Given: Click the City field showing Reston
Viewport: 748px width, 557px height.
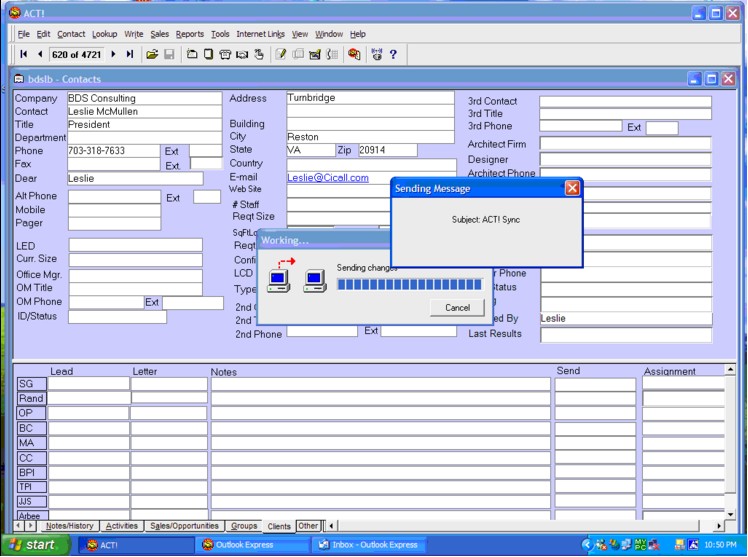Looking at the screenshot, I should pos(370,137).
